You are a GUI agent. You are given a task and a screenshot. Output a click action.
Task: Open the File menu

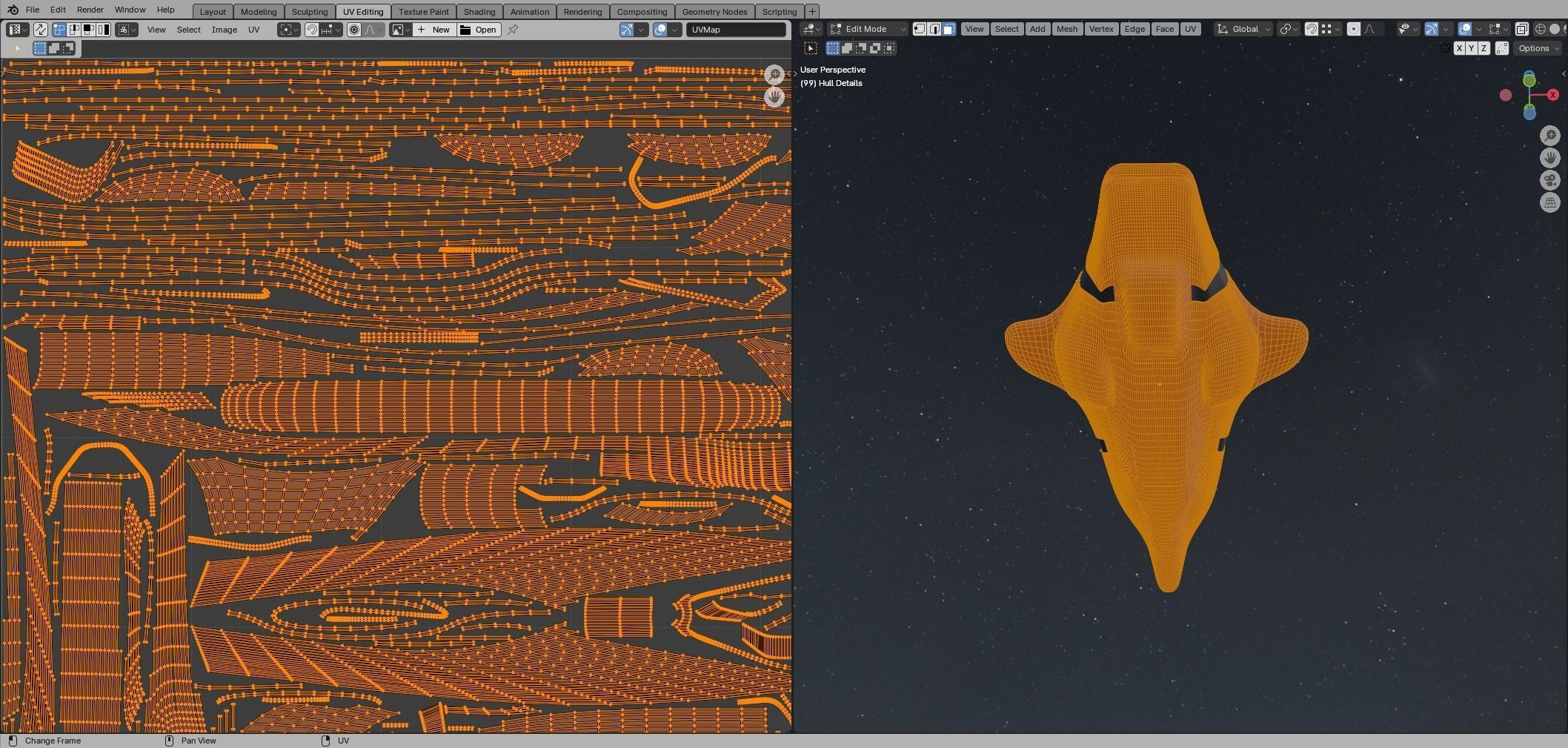pos(33,10)
